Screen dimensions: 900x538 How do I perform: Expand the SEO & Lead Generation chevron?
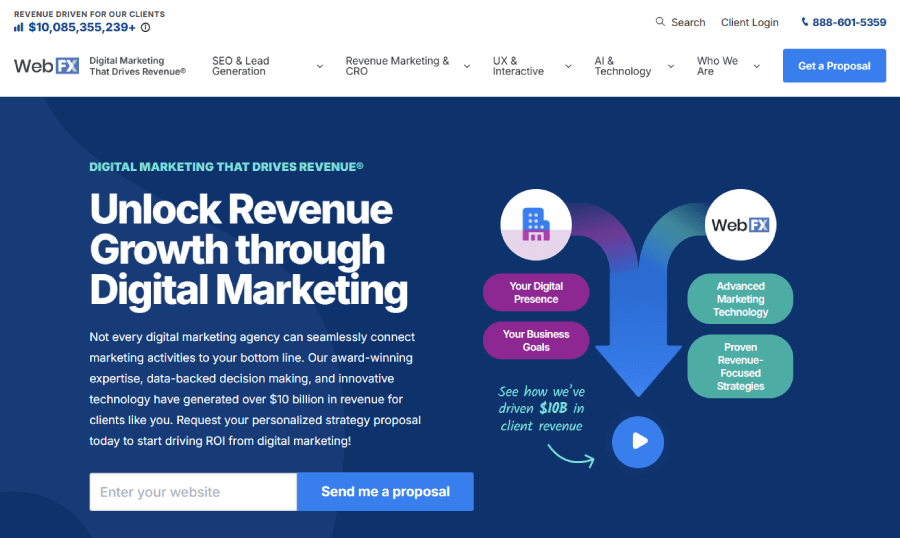[320, 67]
